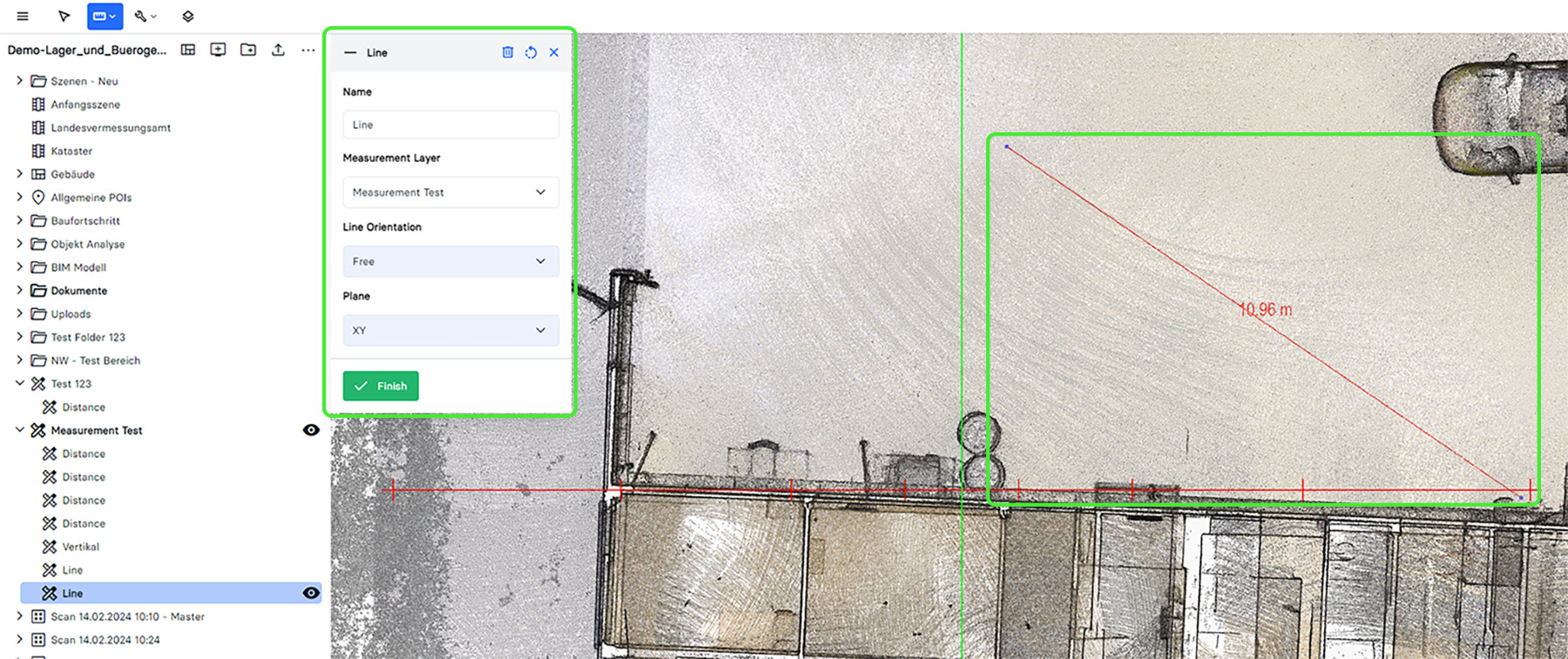
Task: Toggle visibility of the selected Line item
Action: (311, 593)
